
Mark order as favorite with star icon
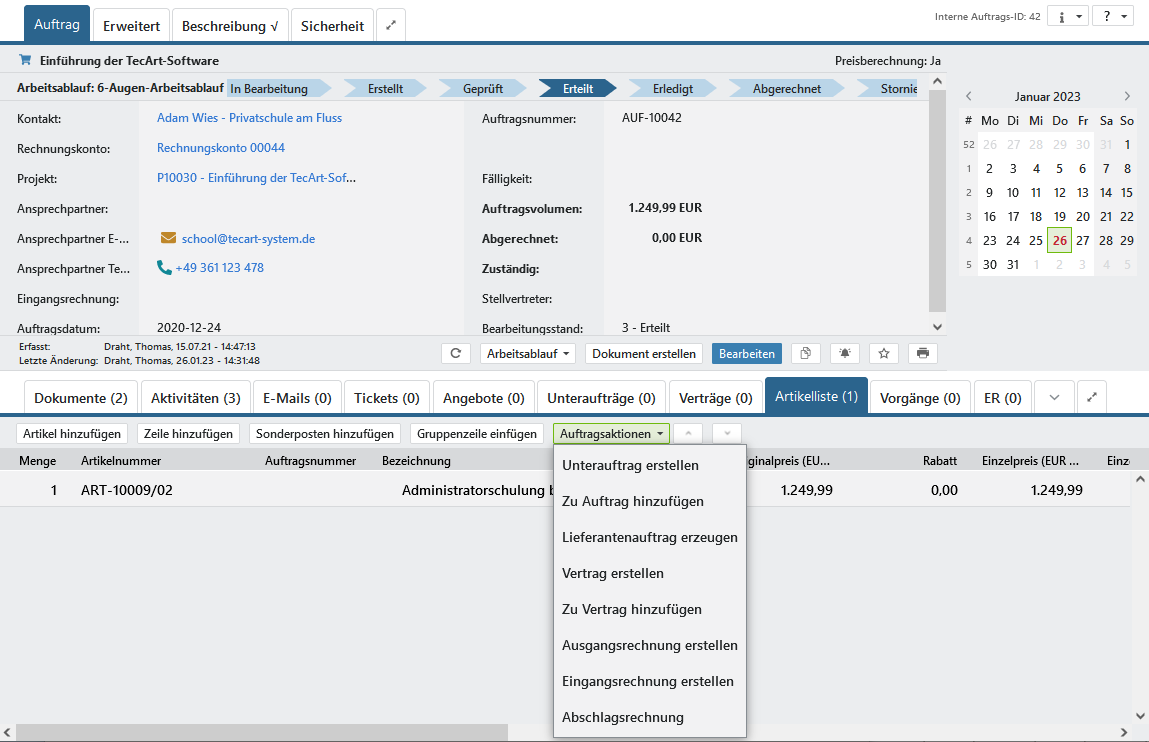883,353
